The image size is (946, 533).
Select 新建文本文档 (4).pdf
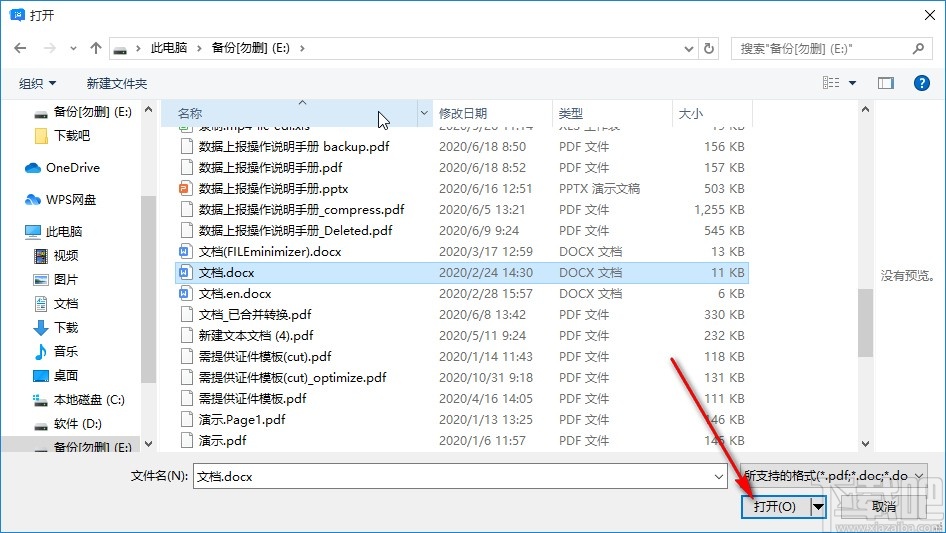(256, 336)
